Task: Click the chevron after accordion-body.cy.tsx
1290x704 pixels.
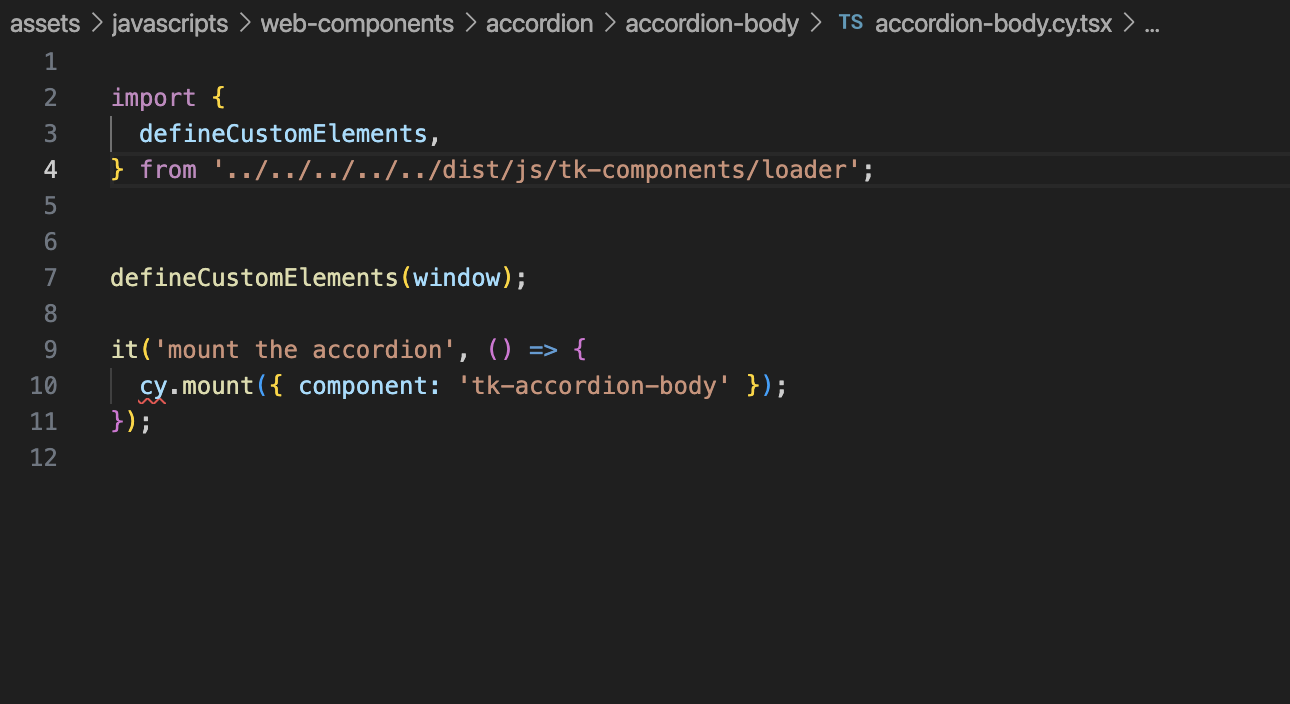Action: (x=1128, y=23)
